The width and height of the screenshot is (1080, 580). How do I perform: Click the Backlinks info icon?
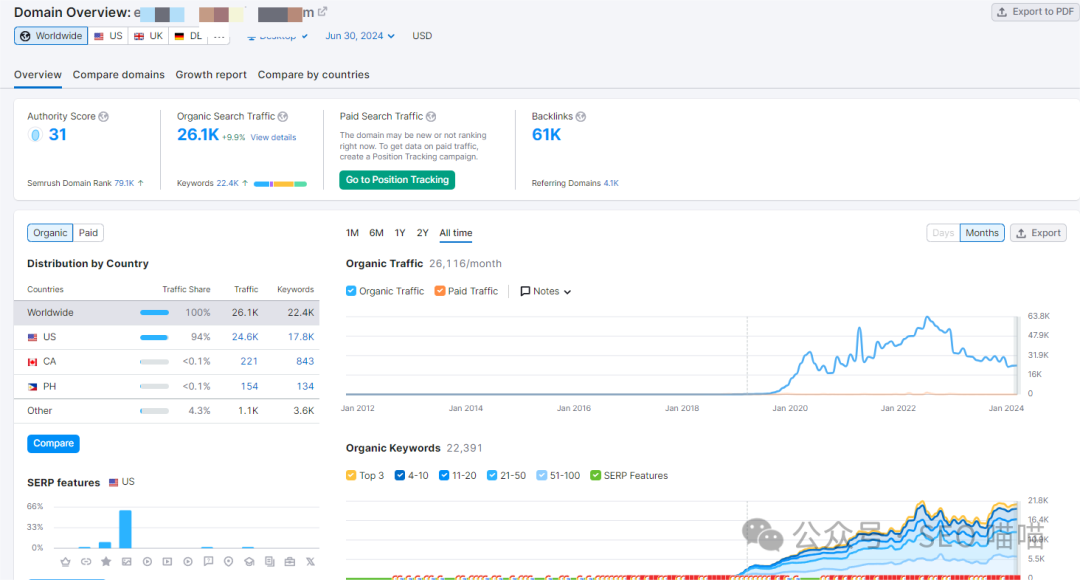click(582, 117)
